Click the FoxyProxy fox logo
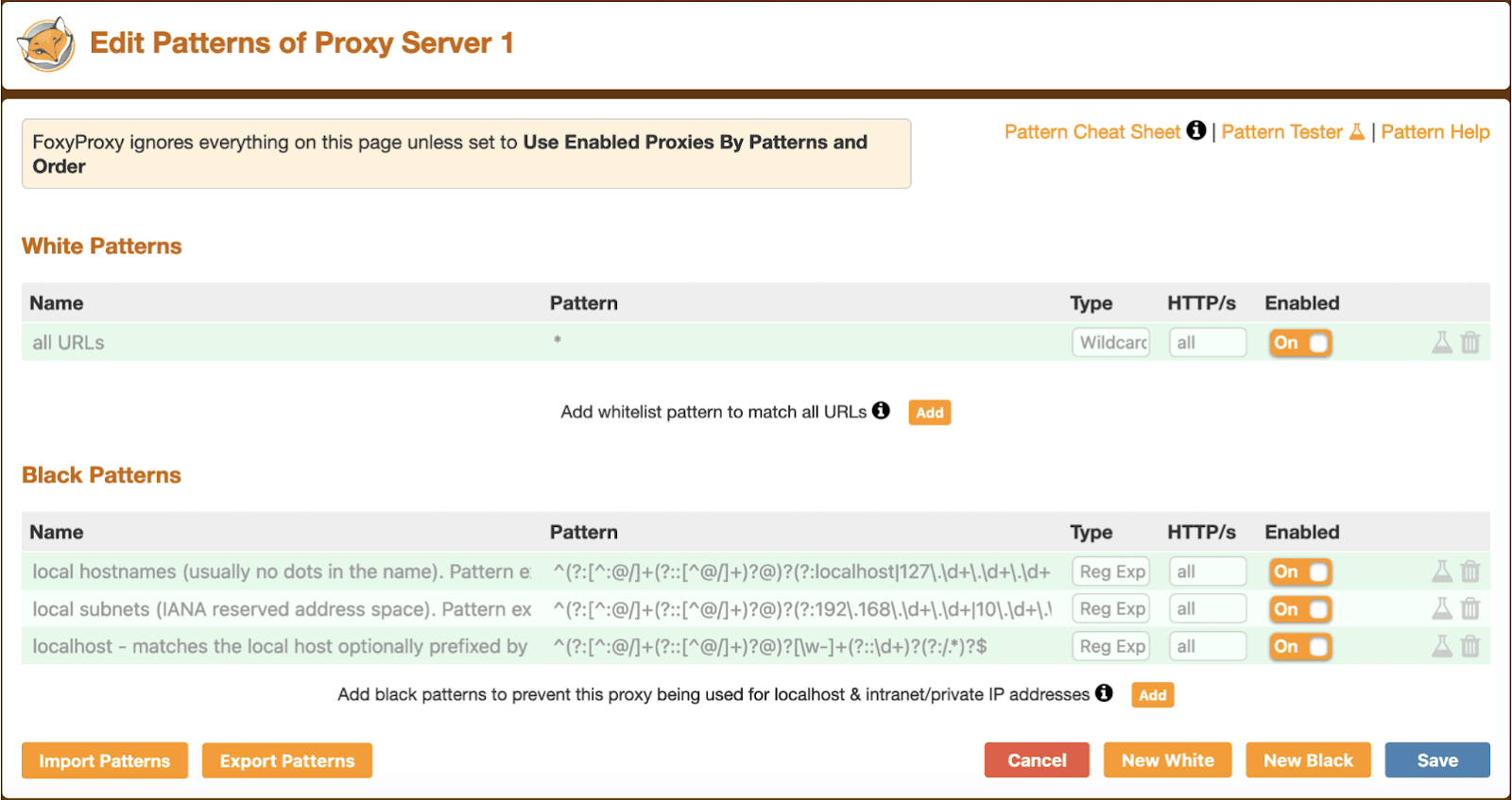 (45, 44)
